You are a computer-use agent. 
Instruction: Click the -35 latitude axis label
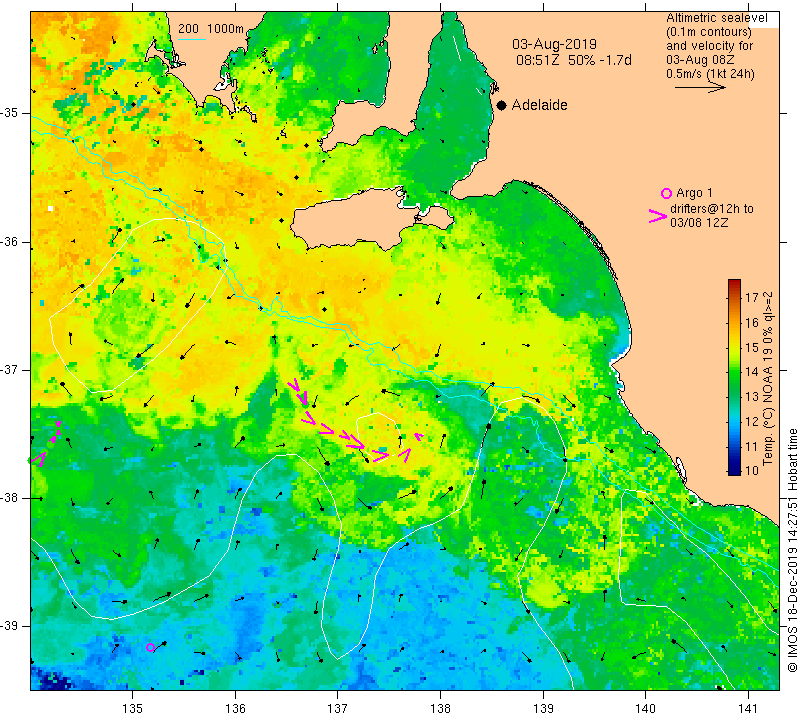tap(11, 113)
